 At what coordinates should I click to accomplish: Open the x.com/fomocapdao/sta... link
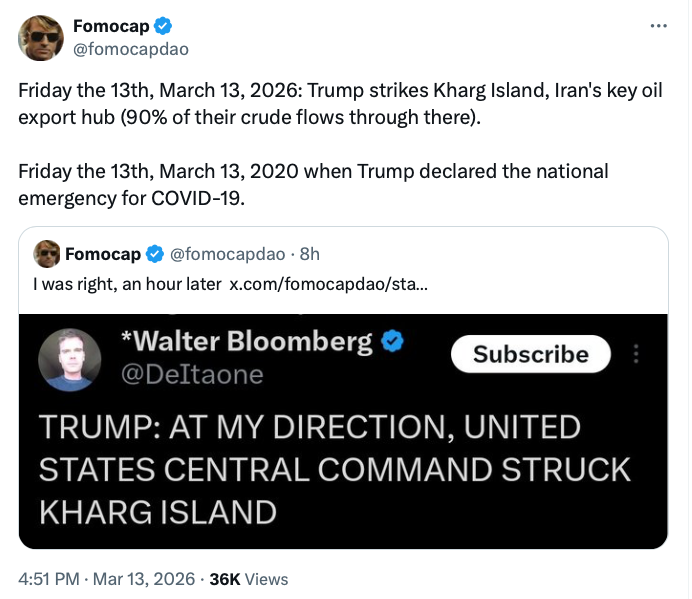point(328,284)
